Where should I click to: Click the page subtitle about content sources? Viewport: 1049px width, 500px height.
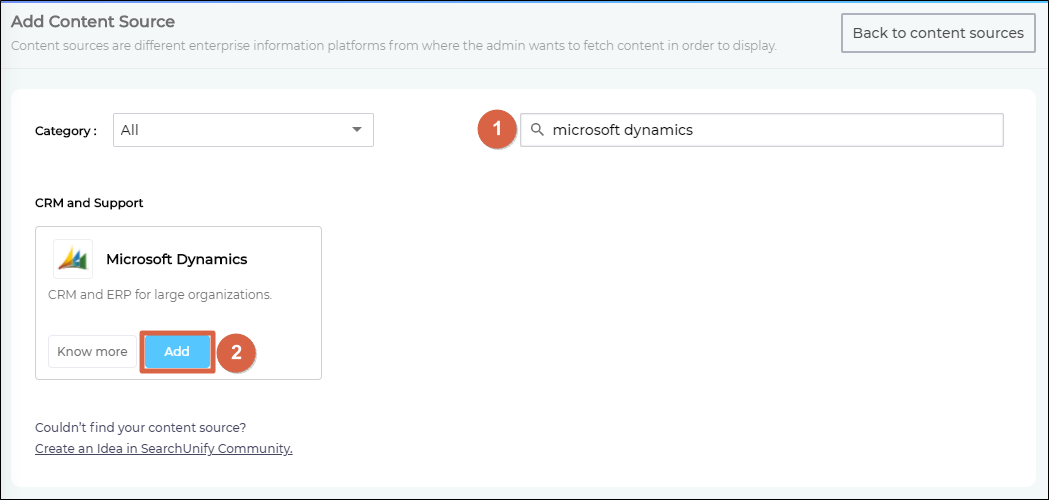[393, 46]
